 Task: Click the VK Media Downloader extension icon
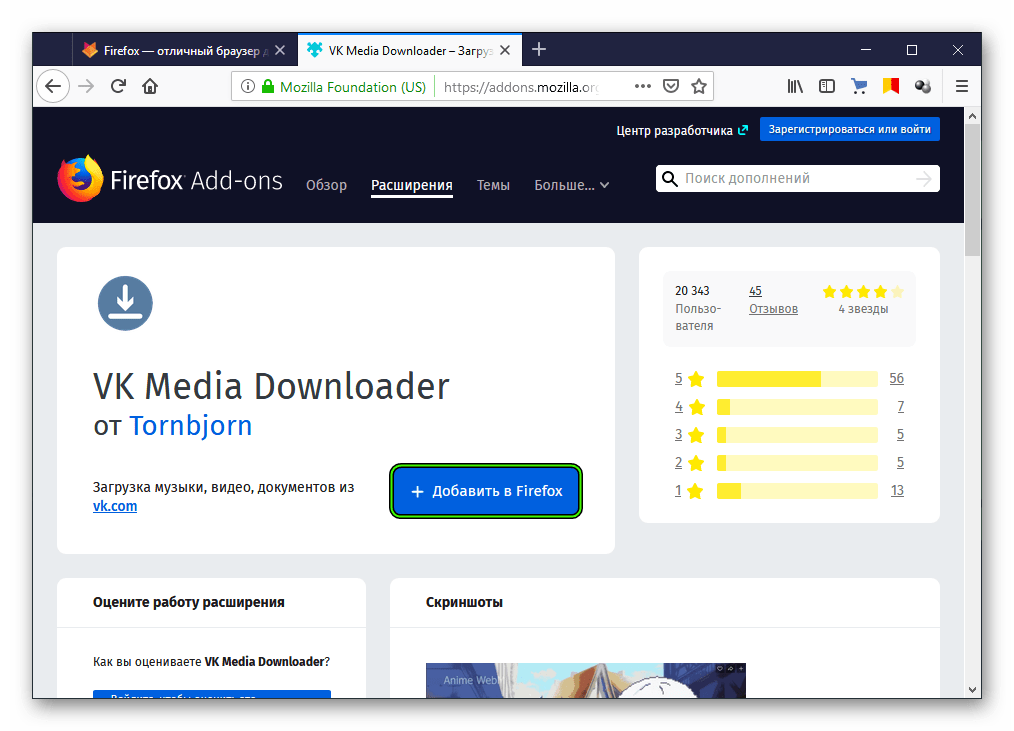(125, 303)
